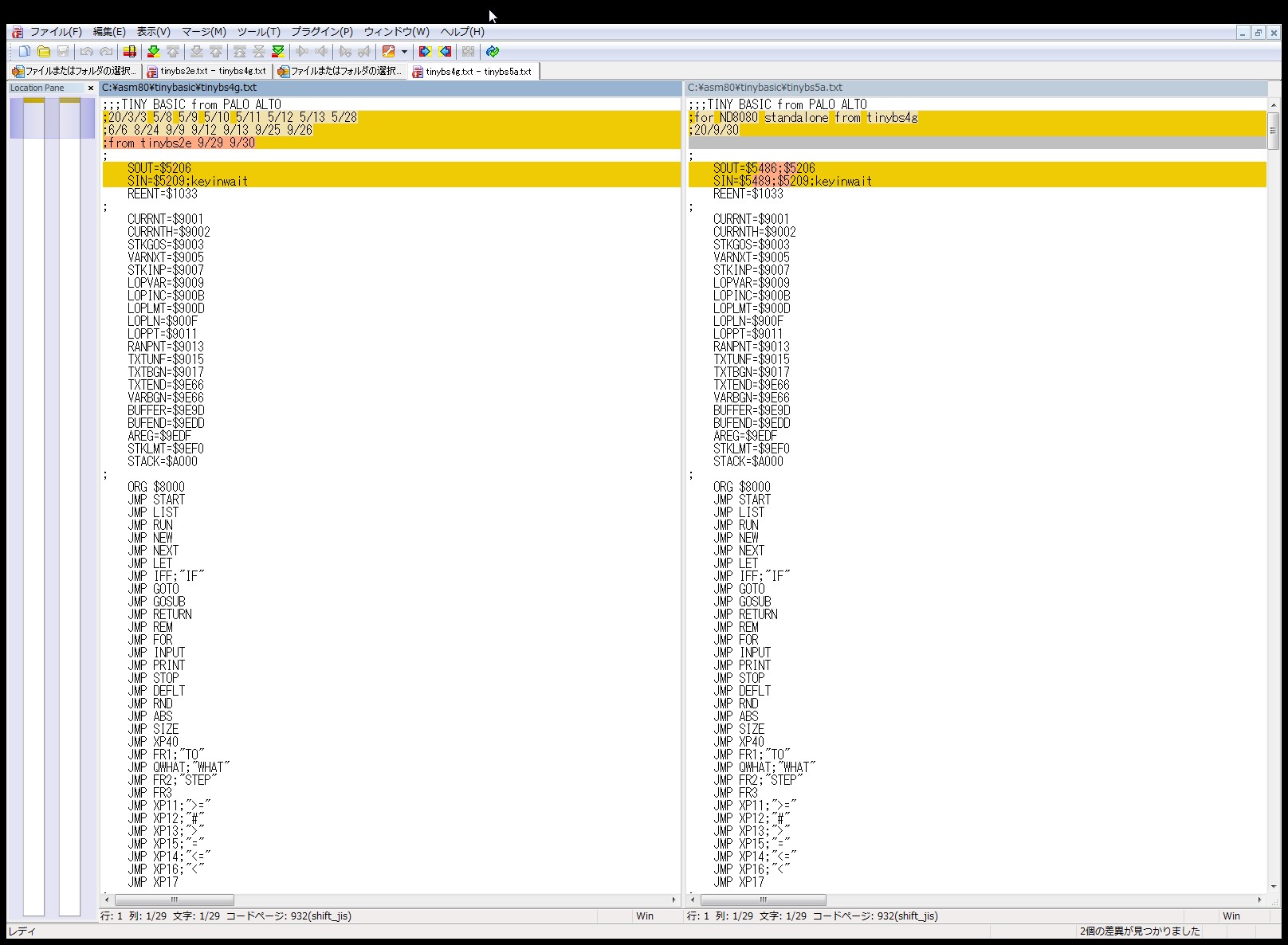Copy left and advance icon
The image size is (1288, 945).
tap(364, 52)
